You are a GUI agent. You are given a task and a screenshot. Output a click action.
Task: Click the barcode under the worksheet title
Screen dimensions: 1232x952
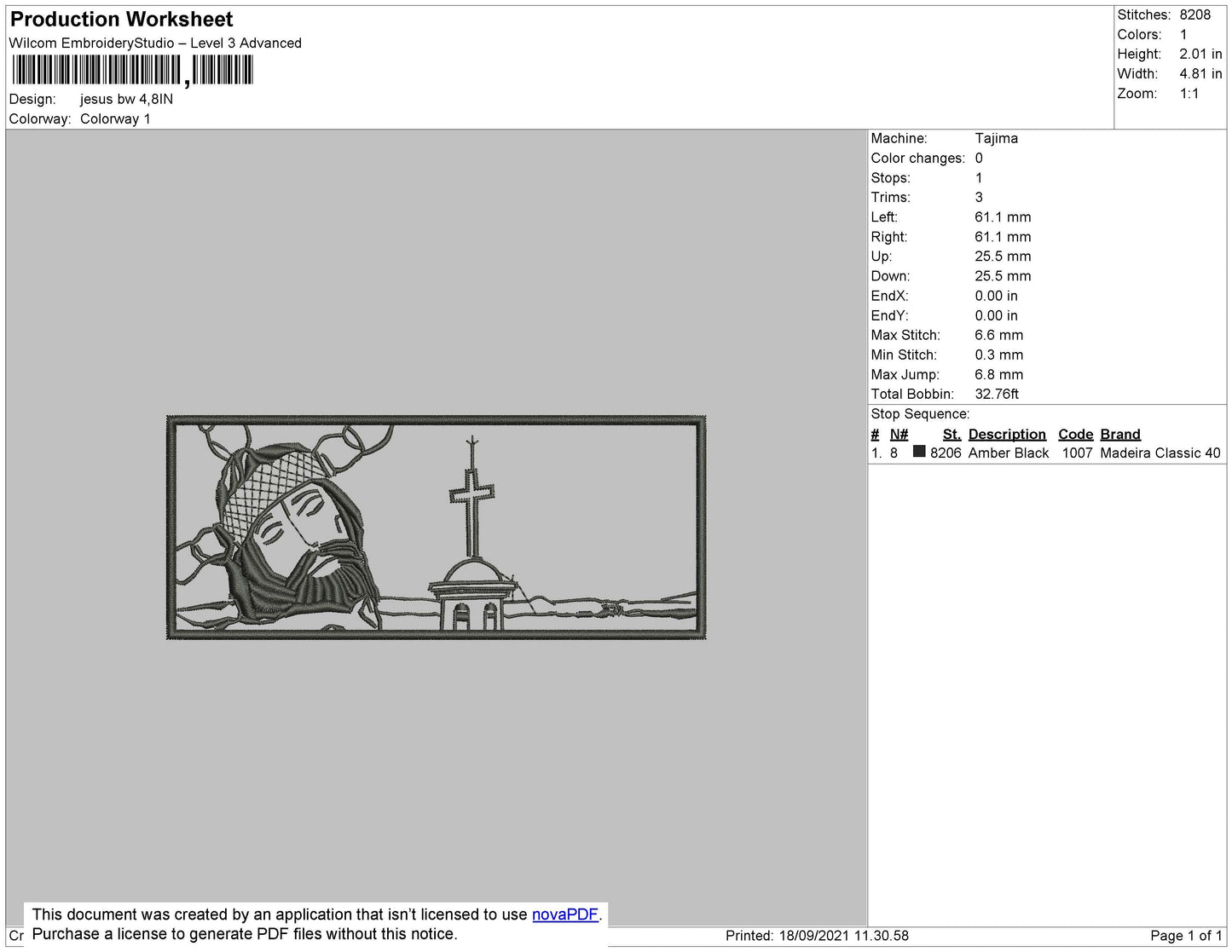point(133,71)
